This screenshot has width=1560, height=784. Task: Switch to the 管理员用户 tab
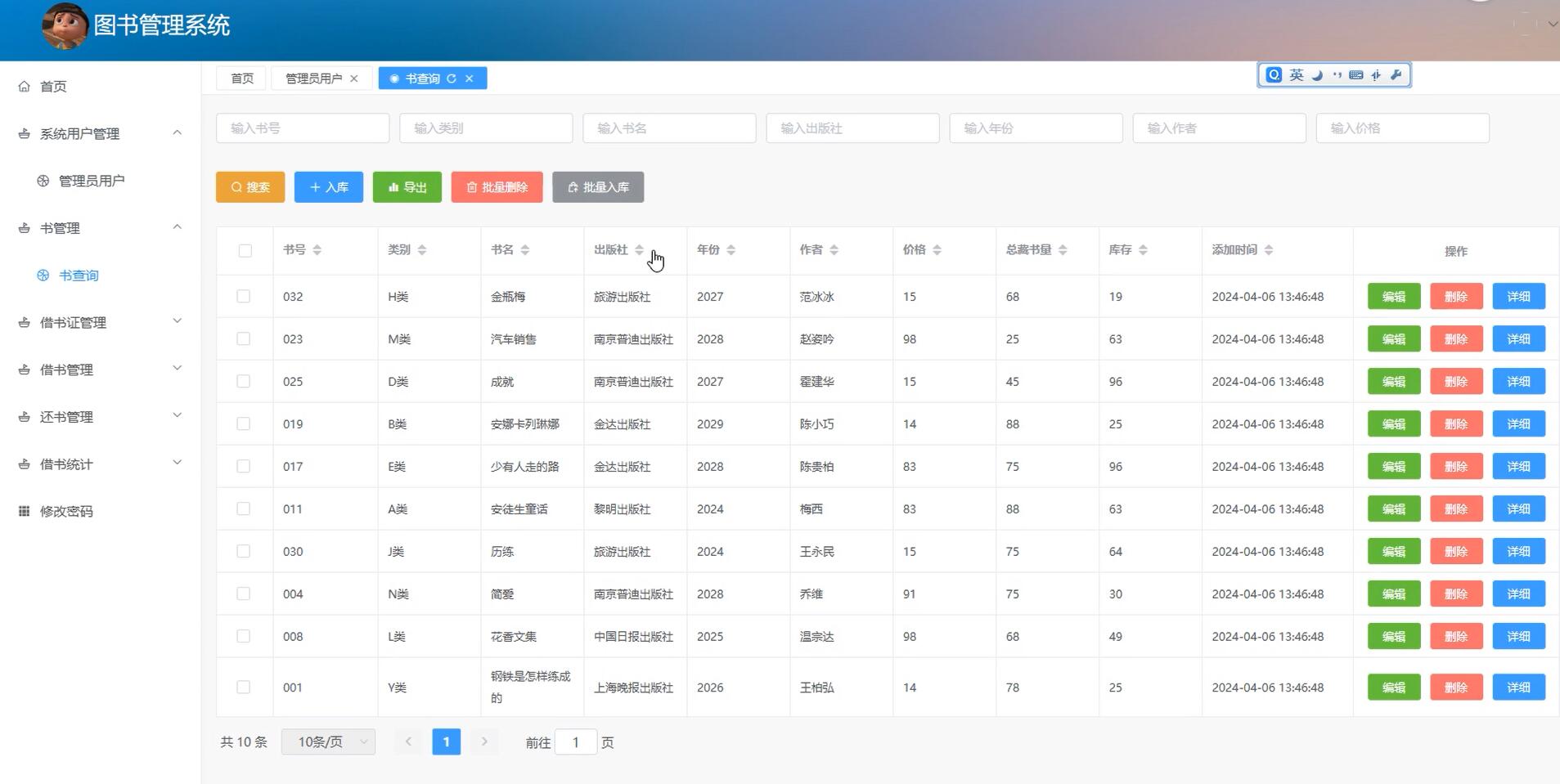314,78
